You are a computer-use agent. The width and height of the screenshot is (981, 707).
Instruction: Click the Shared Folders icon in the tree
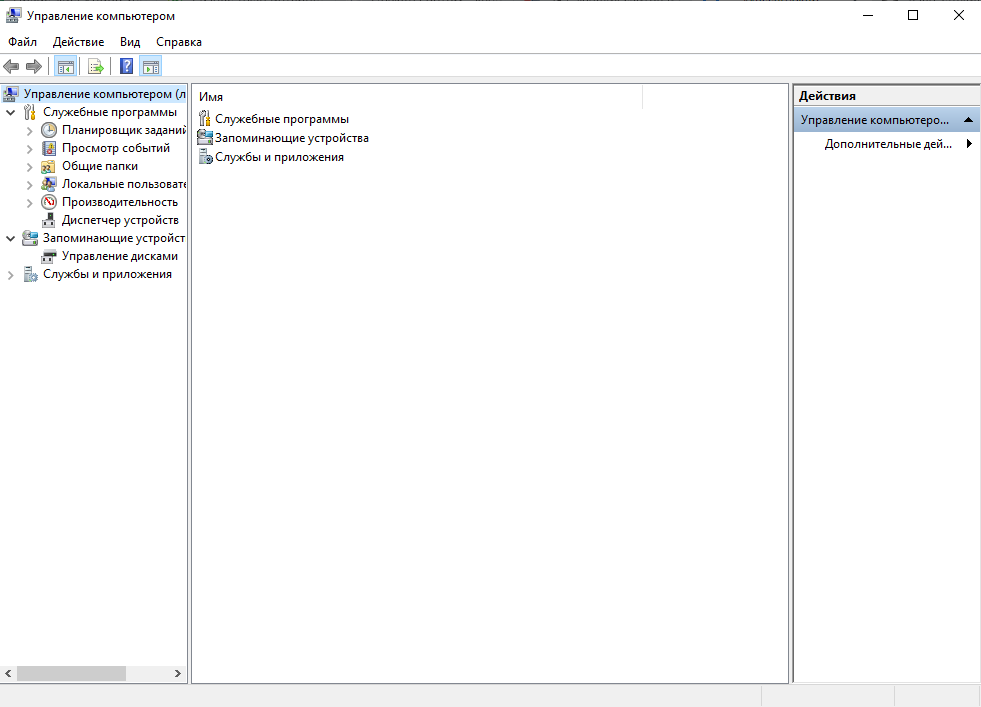[x=48, y=166]
